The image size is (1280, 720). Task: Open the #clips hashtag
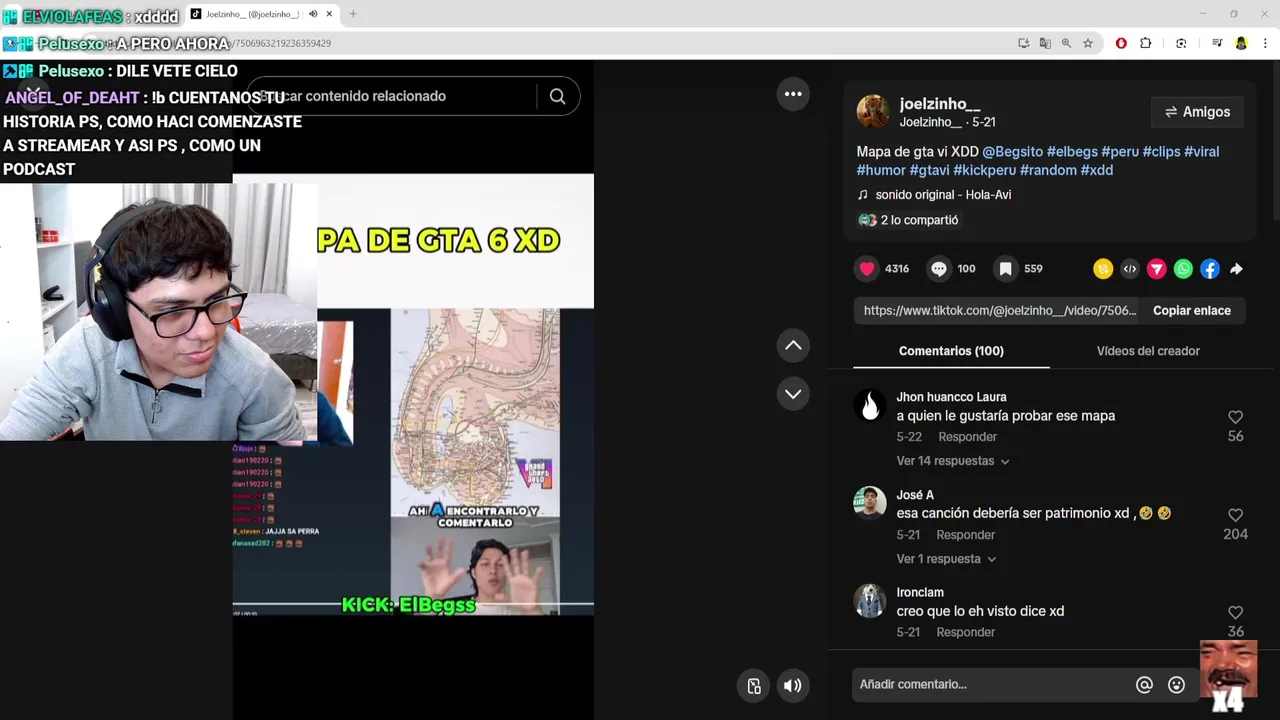[x=1161, y=152]
